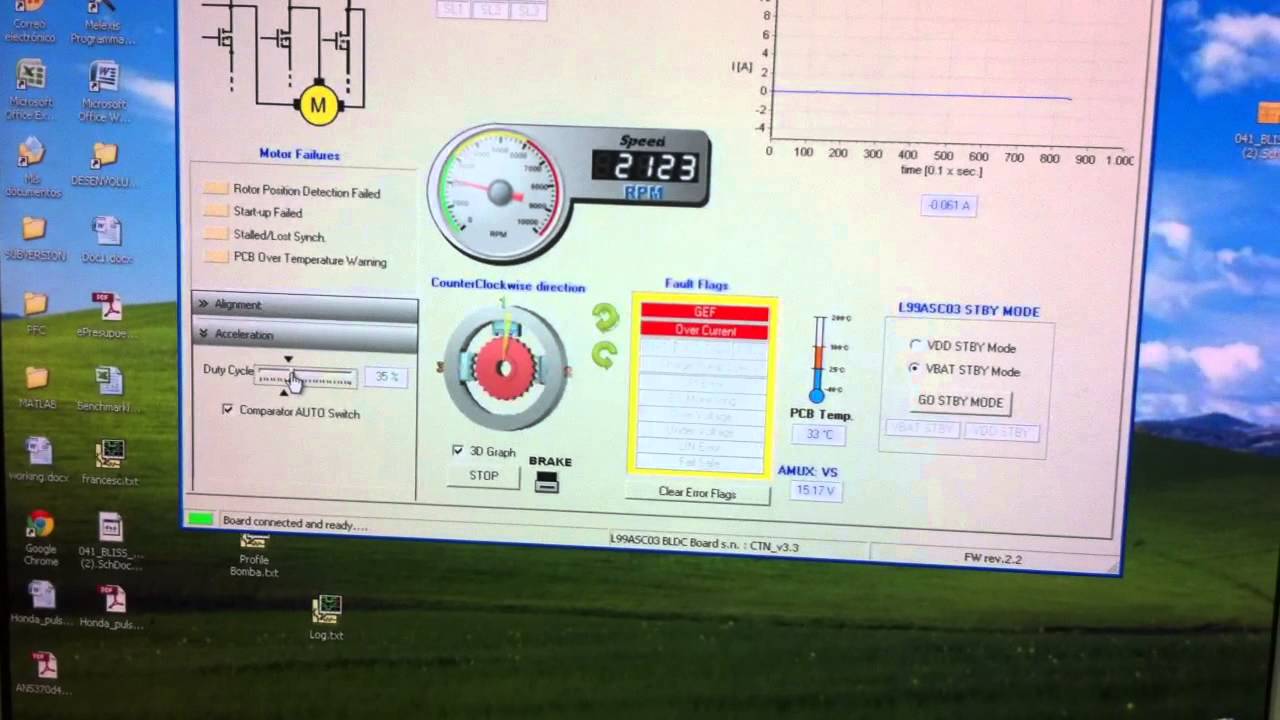Click the rotor position 3D graphic

(x=504, y=366)
